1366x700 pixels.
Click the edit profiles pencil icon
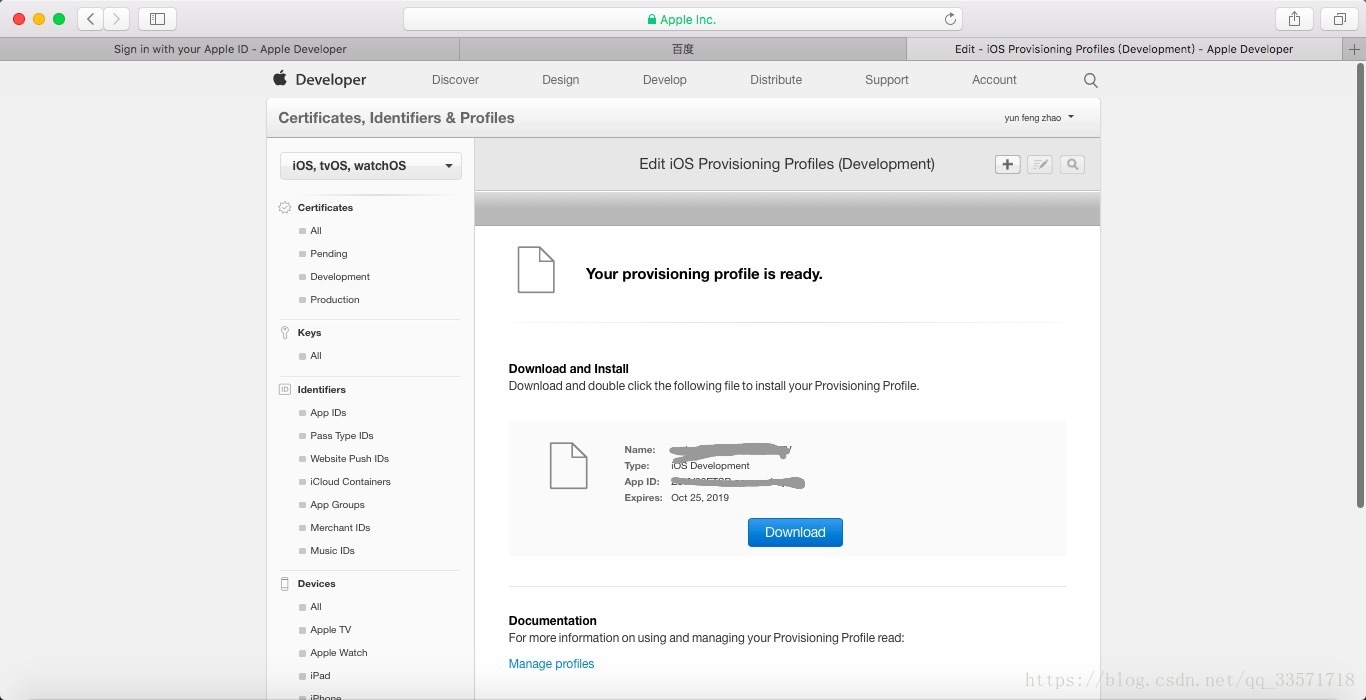click(x=1040, y=165)
